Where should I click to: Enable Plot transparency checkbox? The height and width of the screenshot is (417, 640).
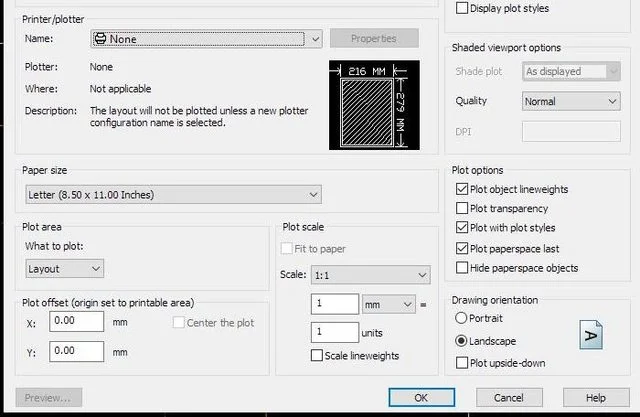(462, 208)
